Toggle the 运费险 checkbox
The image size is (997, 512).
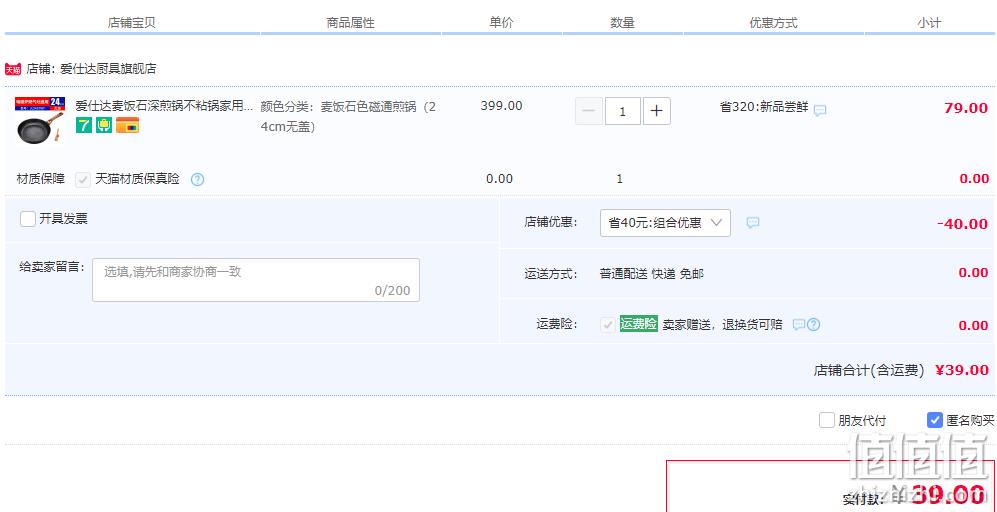607,324
